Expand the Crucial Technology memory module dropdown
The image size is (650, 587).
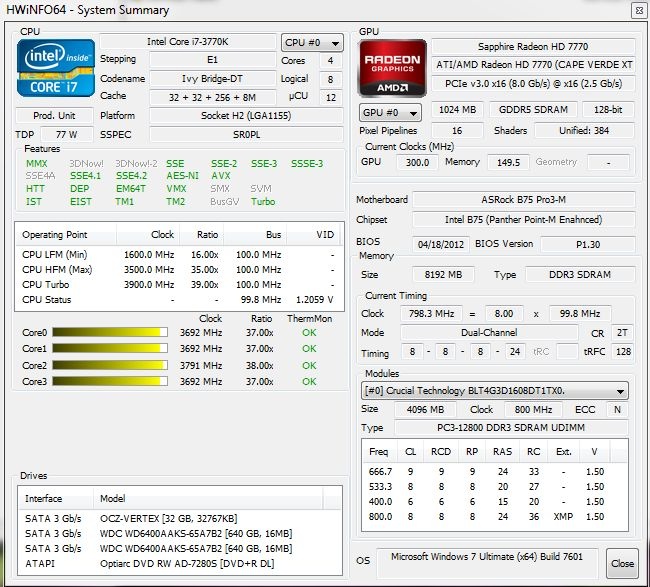(495, 391)
